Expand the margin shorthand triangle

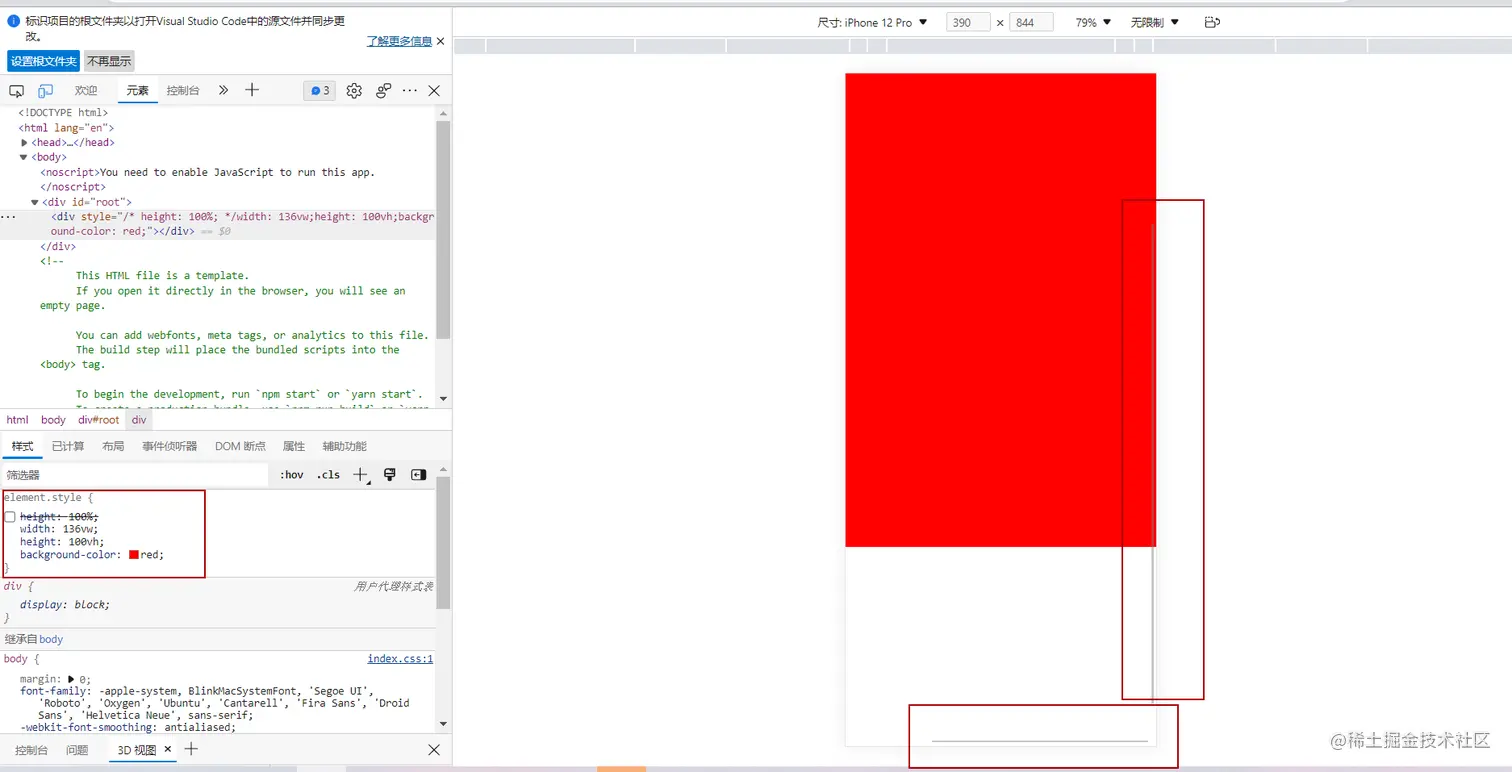coord(70,679)
